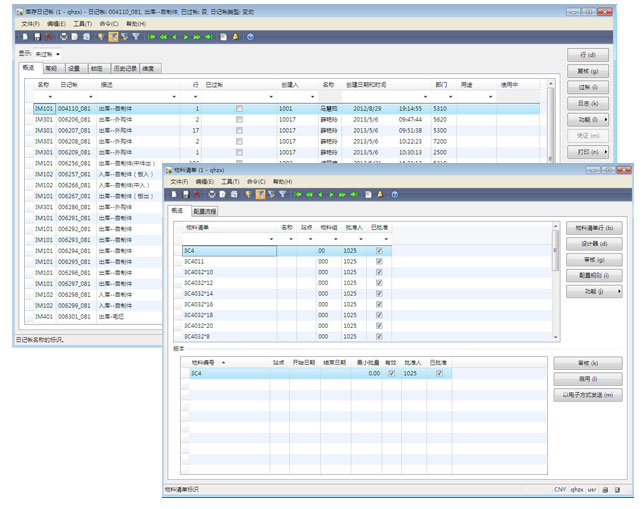Click the blue Help icon in the 物料清单 toolbar
Viewport: 642px width, 509px height.
pos(394,195)
